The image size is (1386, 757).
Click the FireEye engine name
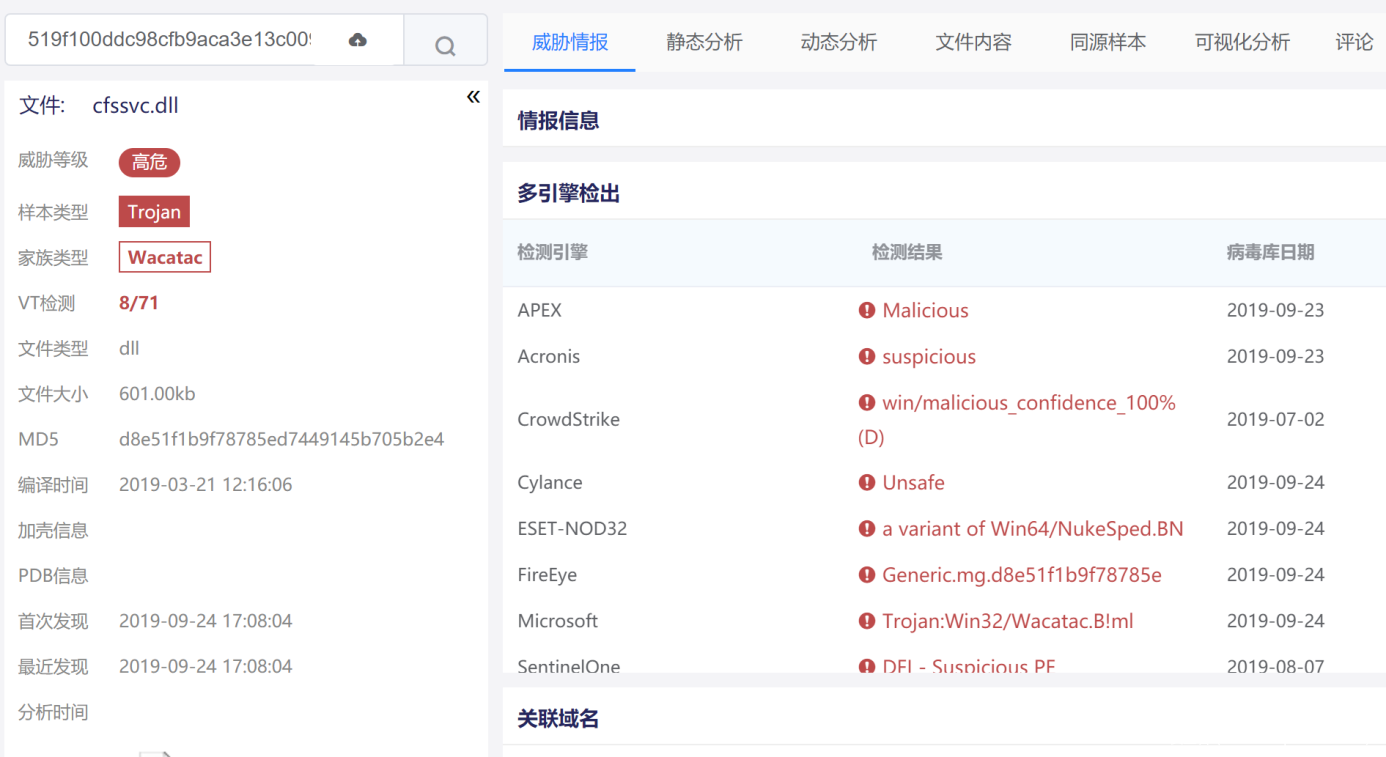coord(547,575)
